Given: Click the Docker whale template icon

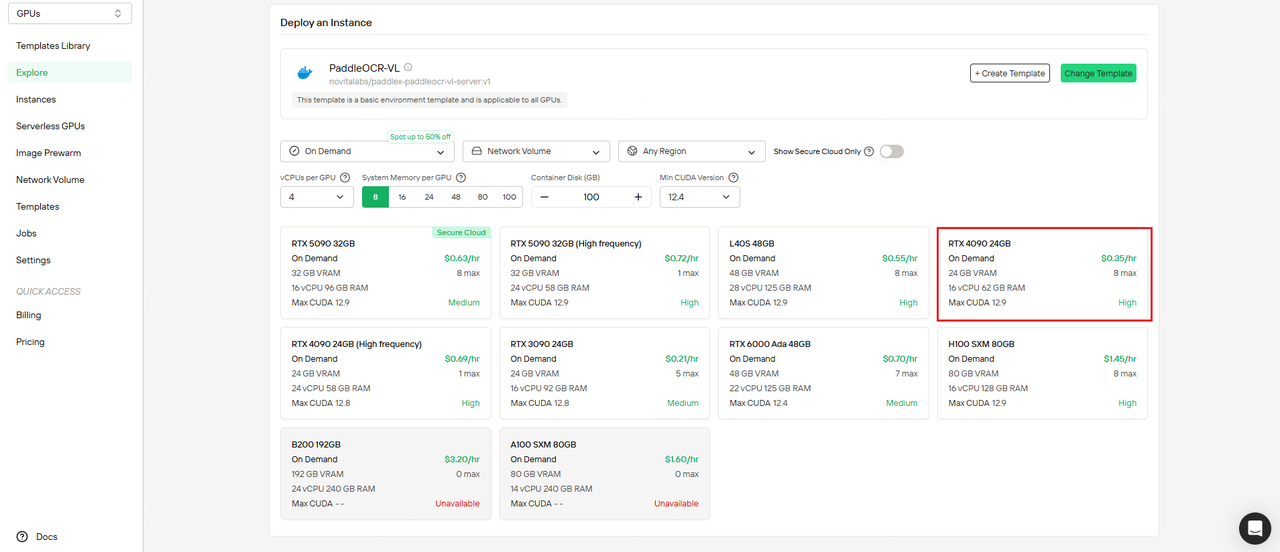Looking at the screenshot, I should (305, 73).
